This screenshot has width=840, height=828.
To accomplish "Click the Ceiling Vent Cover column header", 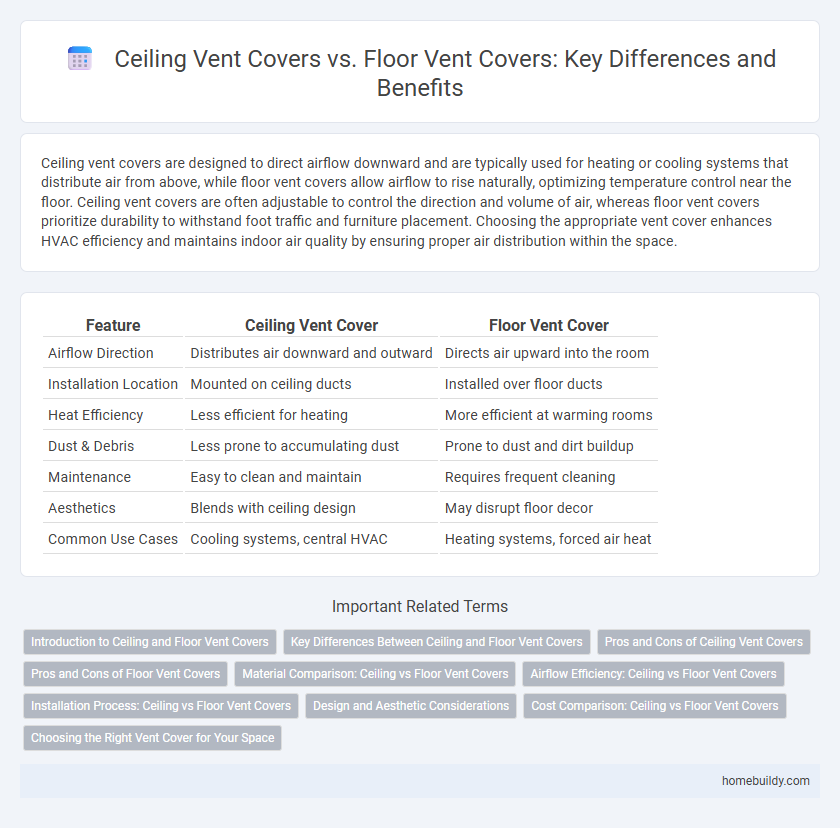I will click(311, 325).
